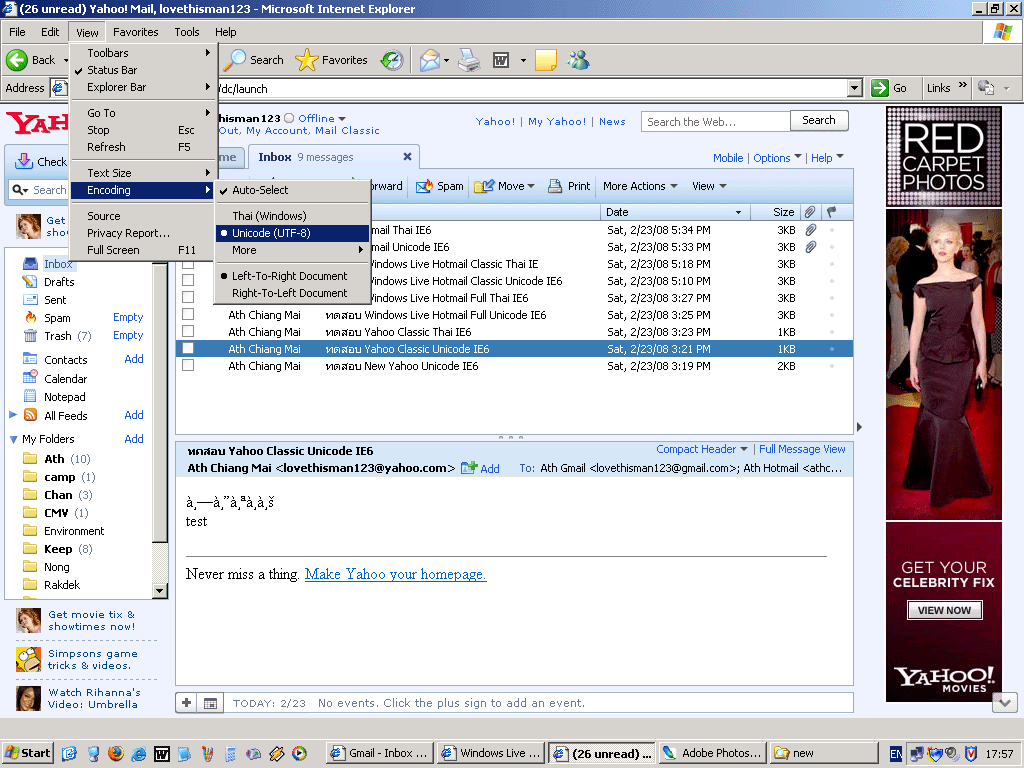Image resolution: width=1024 pixels, height=768 pixels.
Task: Open the Compact Header dropdown
Action: pyautogui.click(x=744, y=449)
